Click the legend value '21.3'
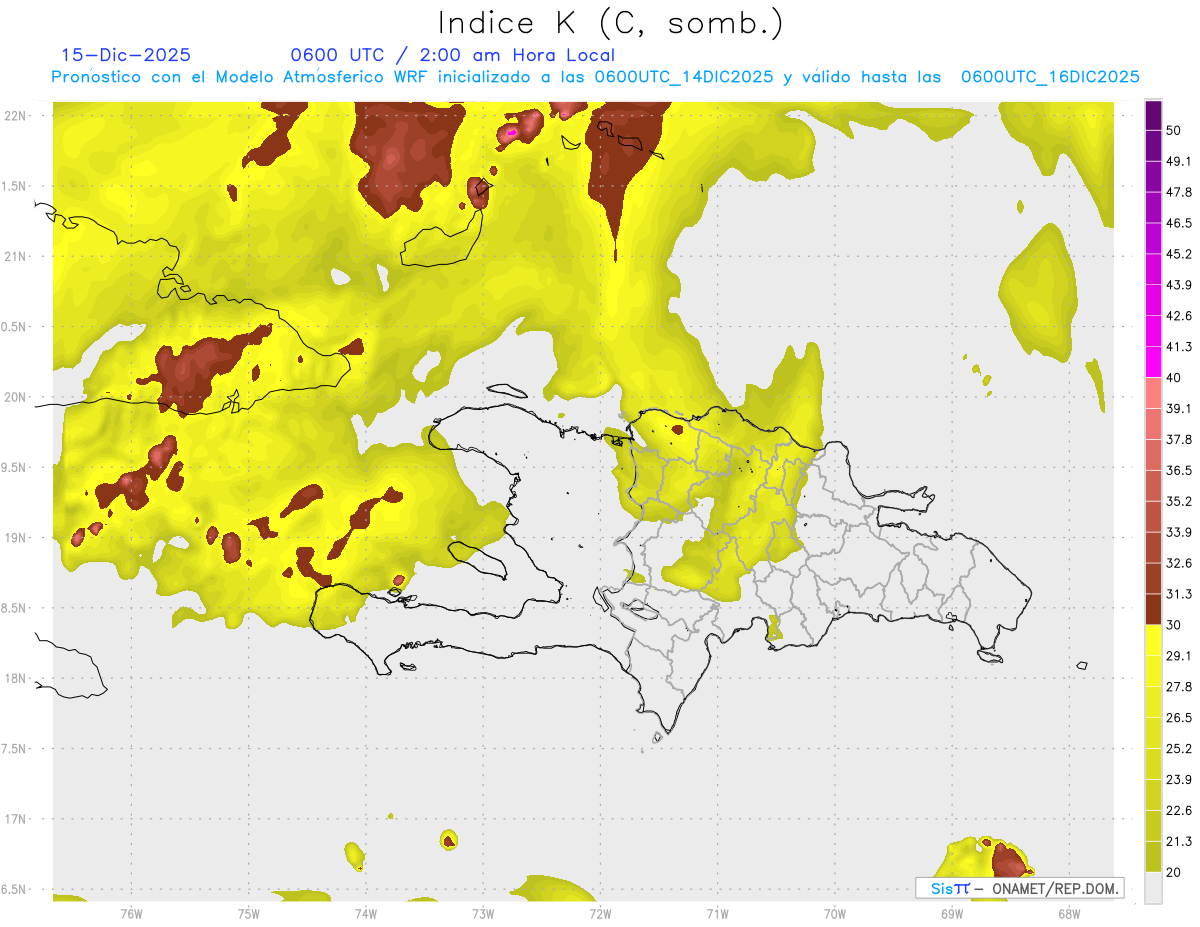This screenshot has width=1200, height=927. tap(1179, 841)
